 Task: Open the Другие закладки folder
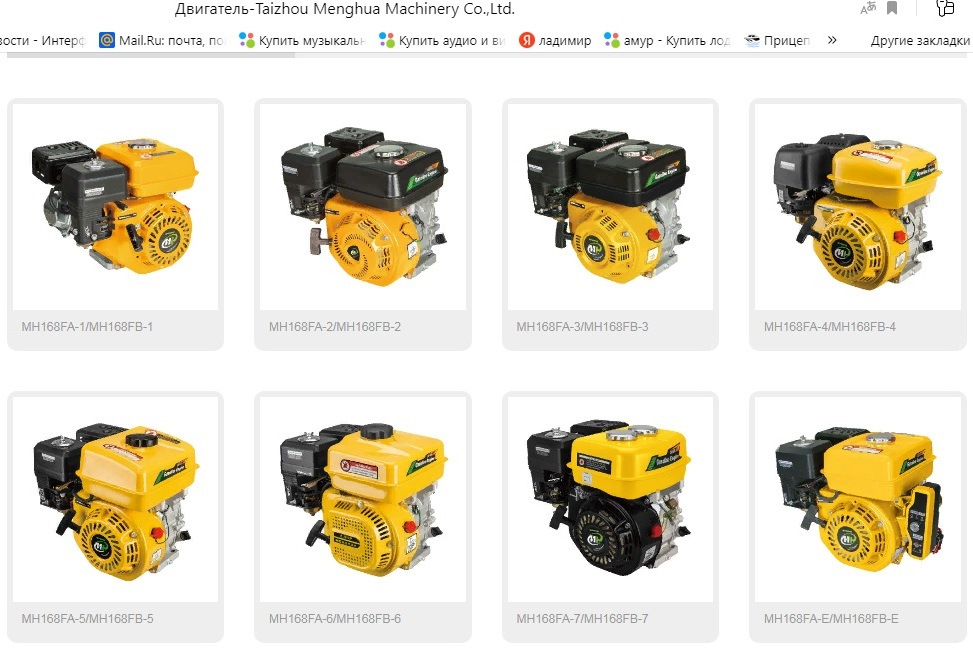point(920,40)
